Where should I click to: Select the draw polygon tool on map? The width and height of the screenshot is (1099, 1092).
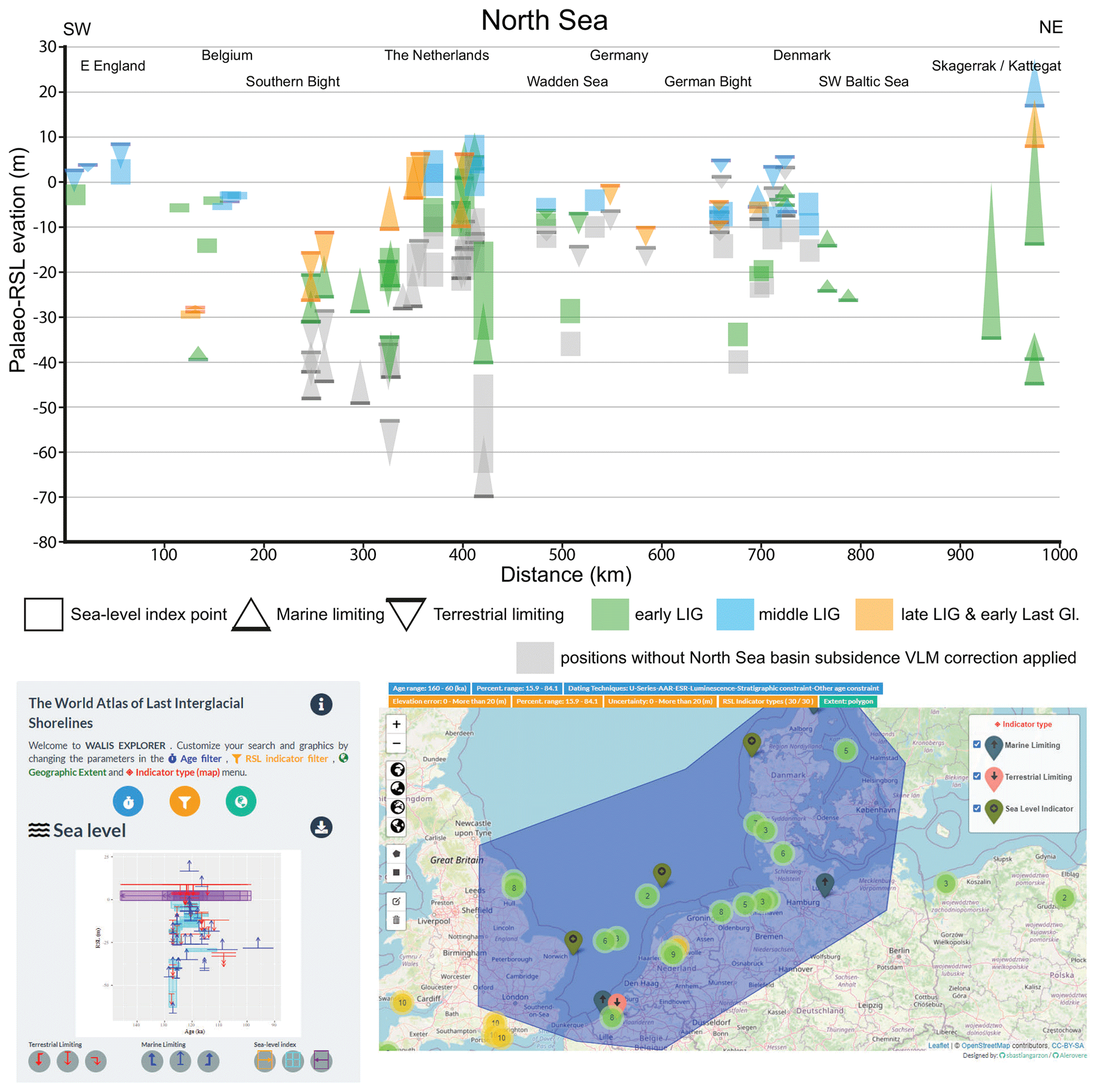[397, 854]
